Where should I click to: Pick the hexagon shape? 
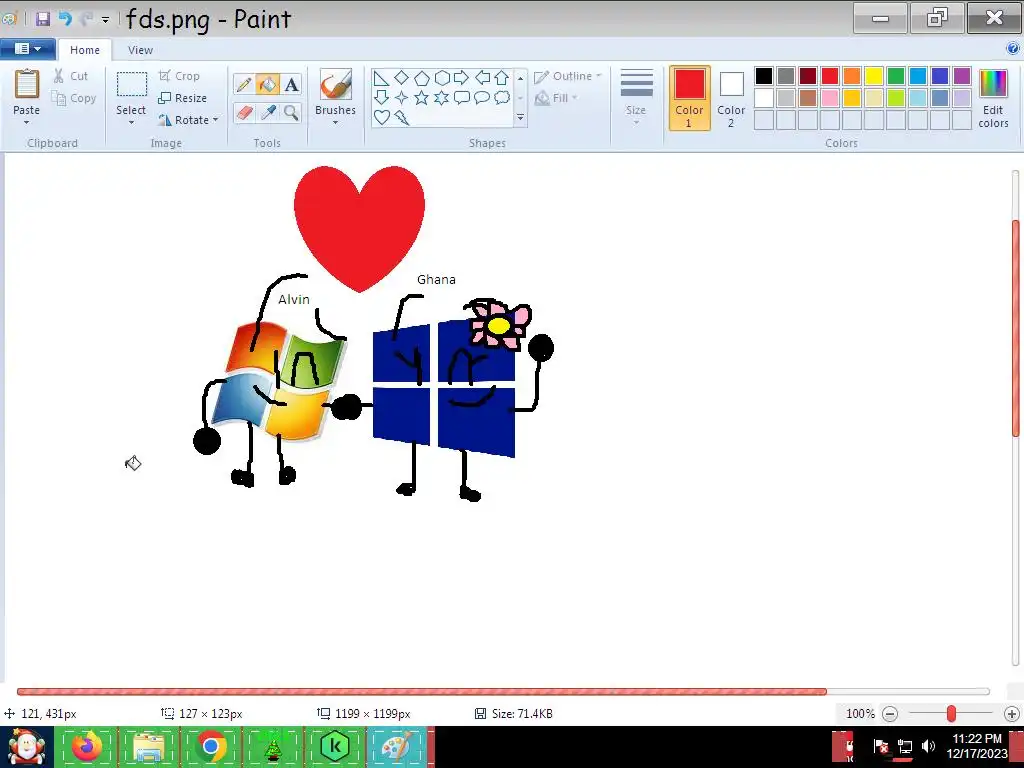pyautogui.click(x=442, y=78)
